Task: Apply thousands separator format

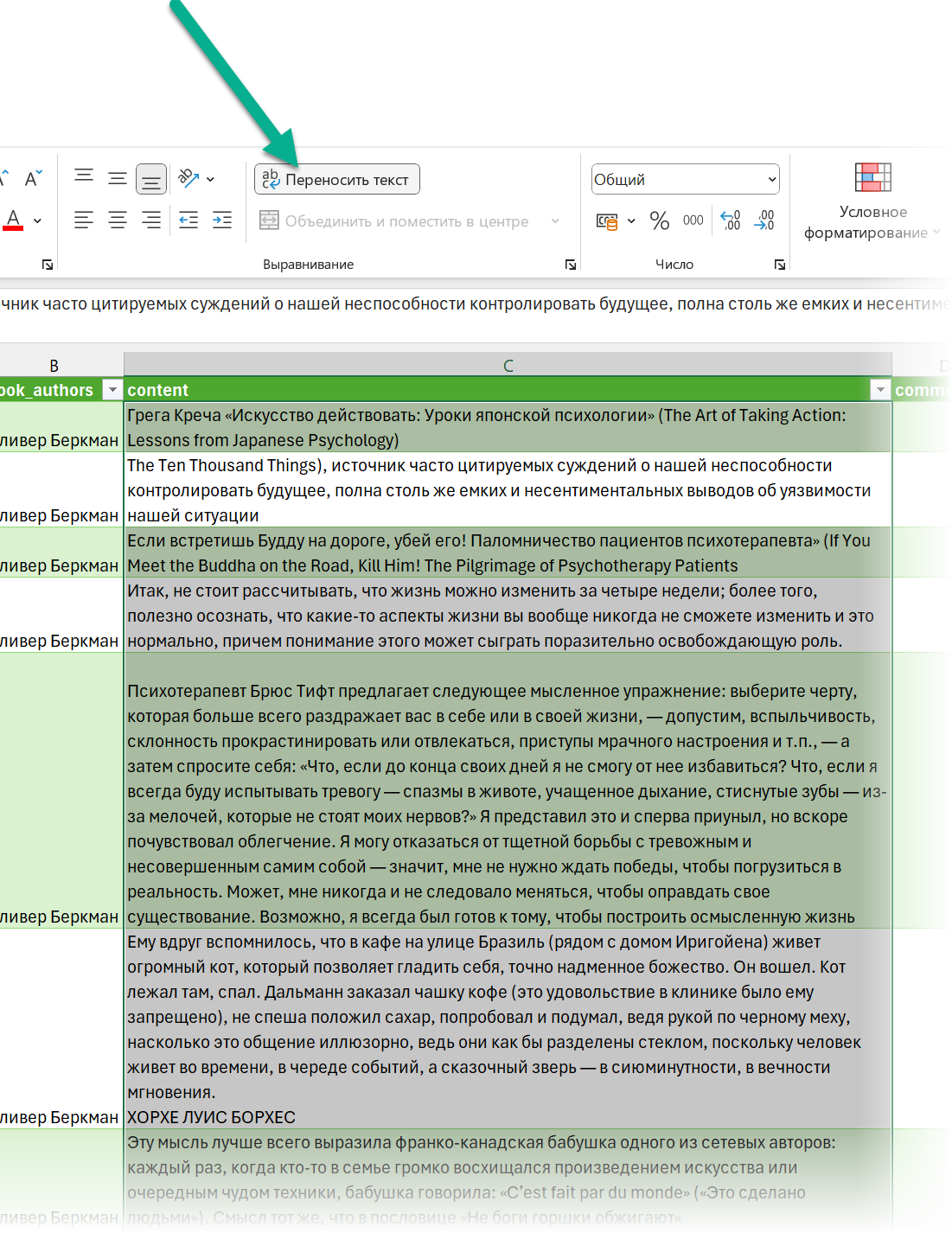Action: [x=693, y=220]
